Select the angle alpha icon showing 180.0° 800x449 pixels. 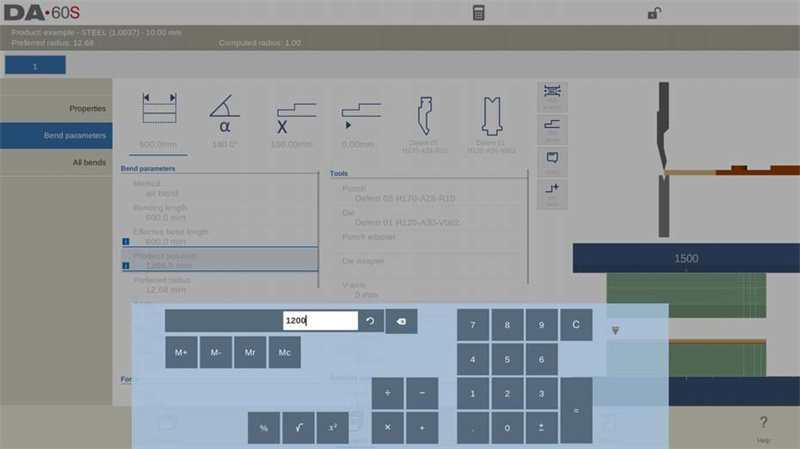(224, 121)
